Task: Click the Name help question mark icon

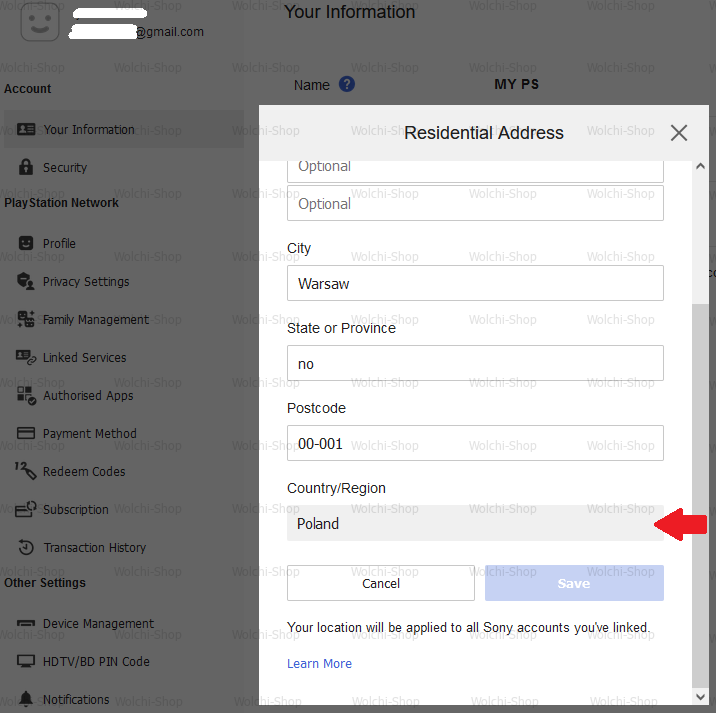Action: (347, 85)
